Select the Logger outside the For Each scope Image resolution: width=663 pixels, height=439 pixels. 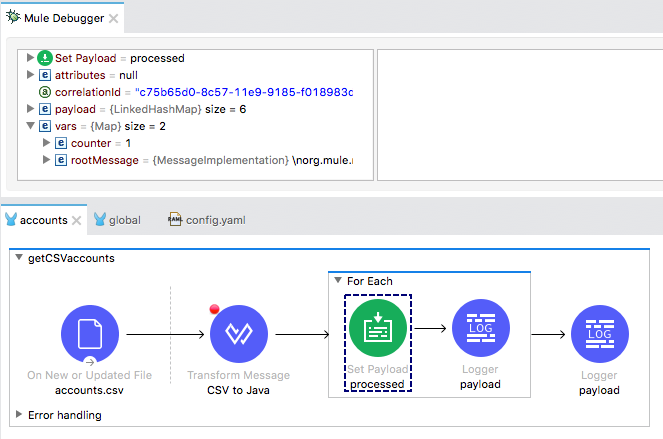pos(600,334)
